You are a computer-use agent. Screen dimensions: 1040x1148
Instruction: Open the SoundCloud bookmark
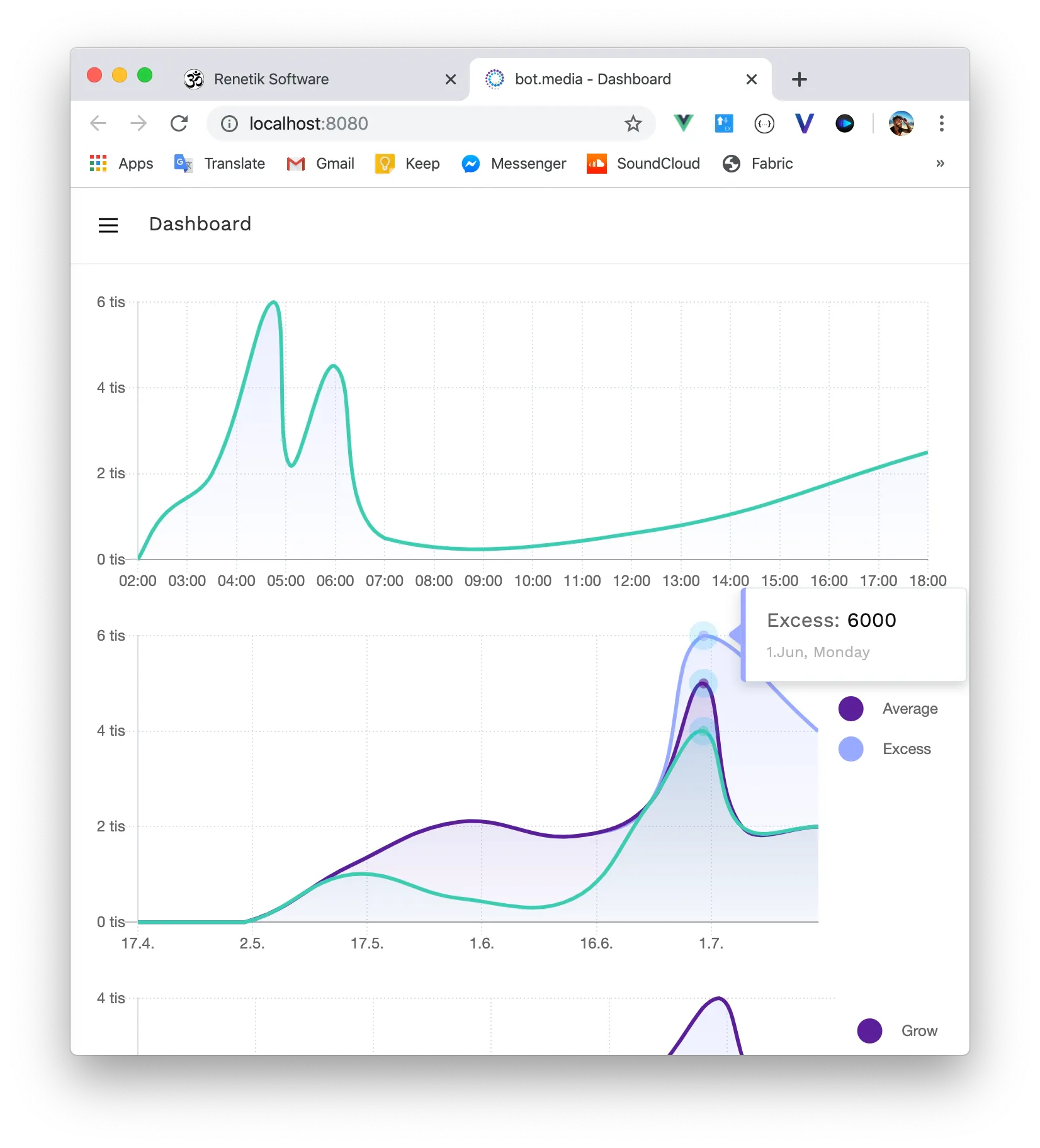[643, 164]
